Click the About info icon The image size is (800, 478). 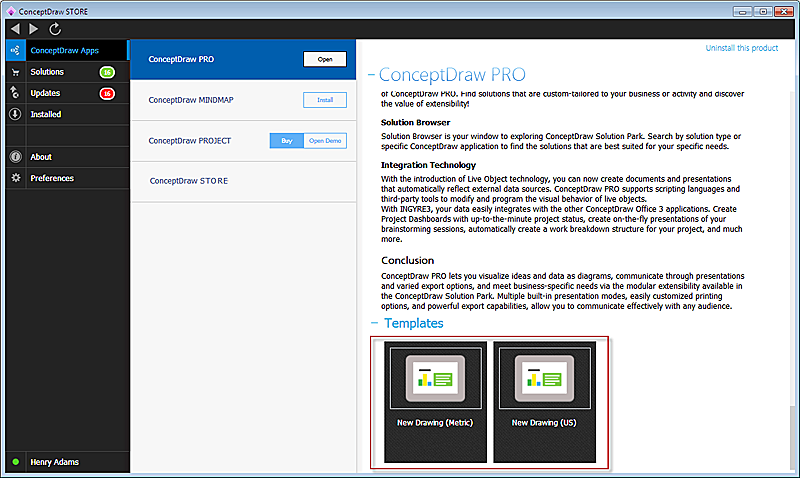15,157
